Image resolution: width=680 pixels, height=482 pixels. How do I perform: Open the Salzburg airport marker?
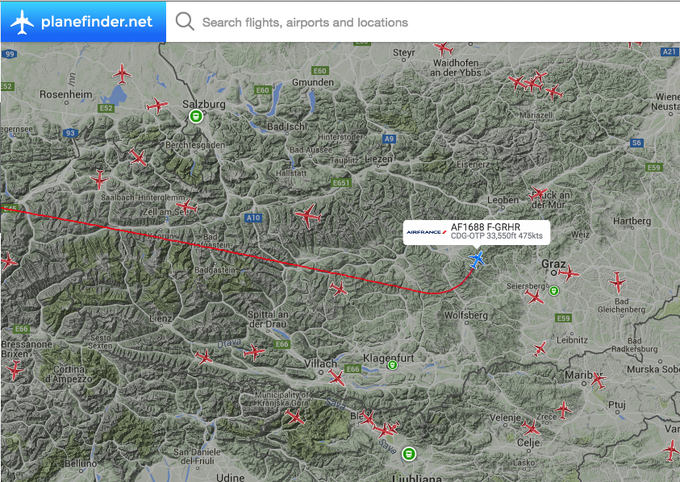tap(196, 116)
